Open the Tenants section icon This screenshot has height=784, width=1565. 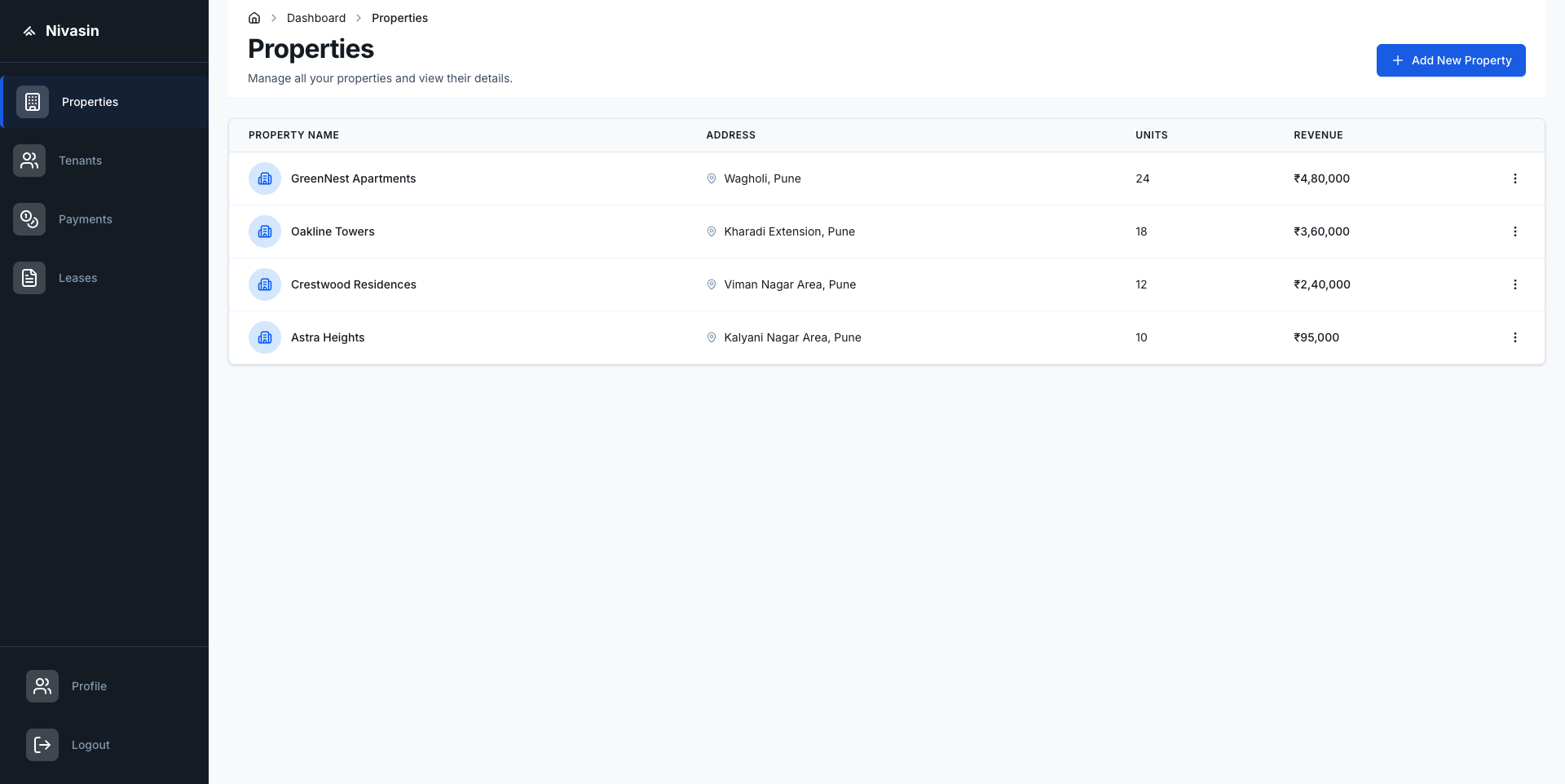(29, 161)
